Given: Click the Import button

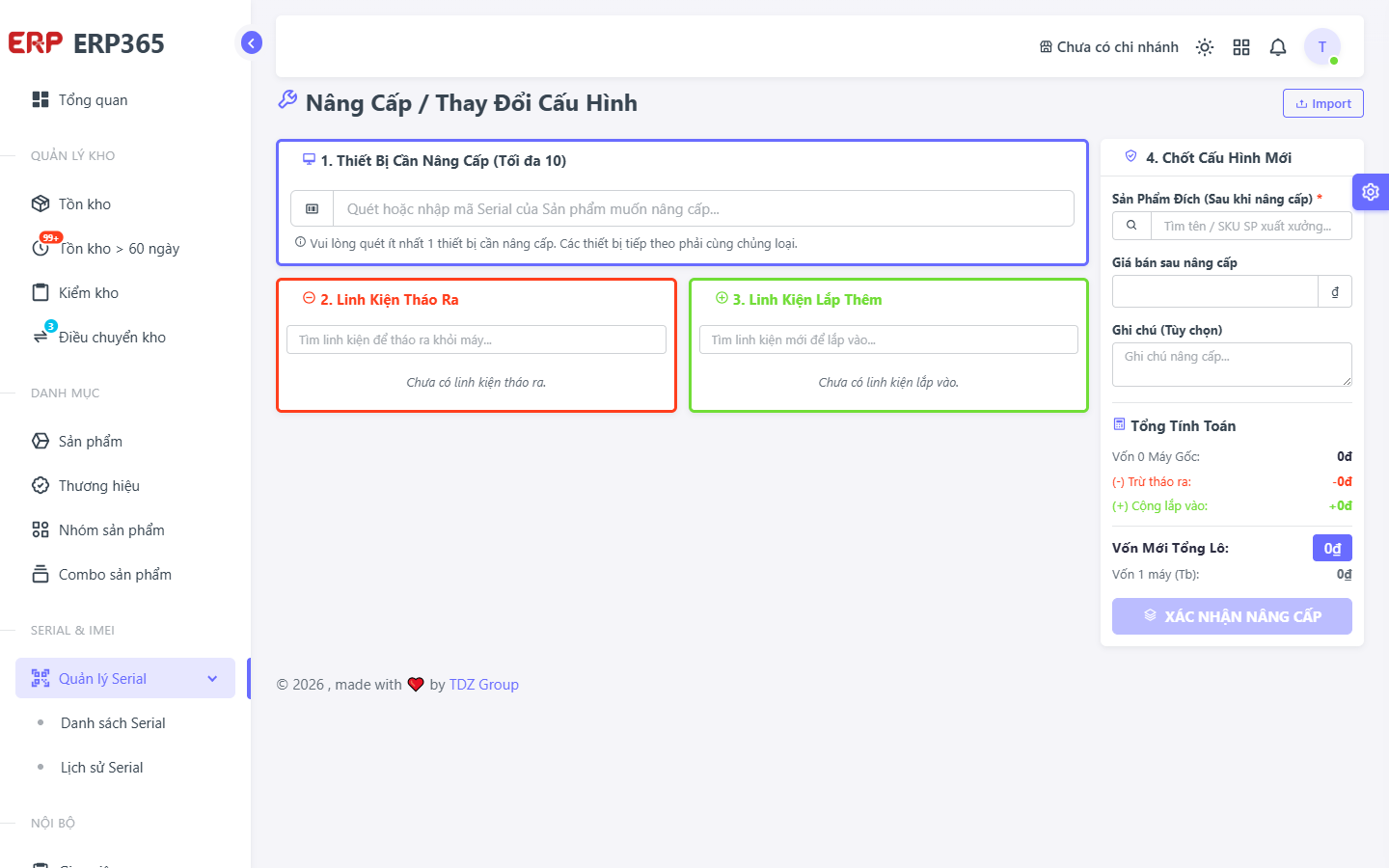Looking at the screenshot, I should pyautogui.click(x=1322, y=103).
